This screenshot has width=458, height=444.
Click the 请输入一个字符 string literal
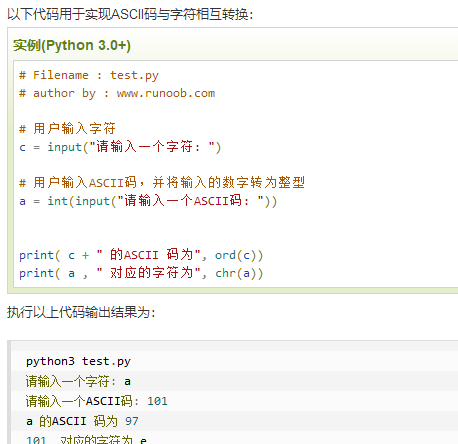click(x=152, y=147)
